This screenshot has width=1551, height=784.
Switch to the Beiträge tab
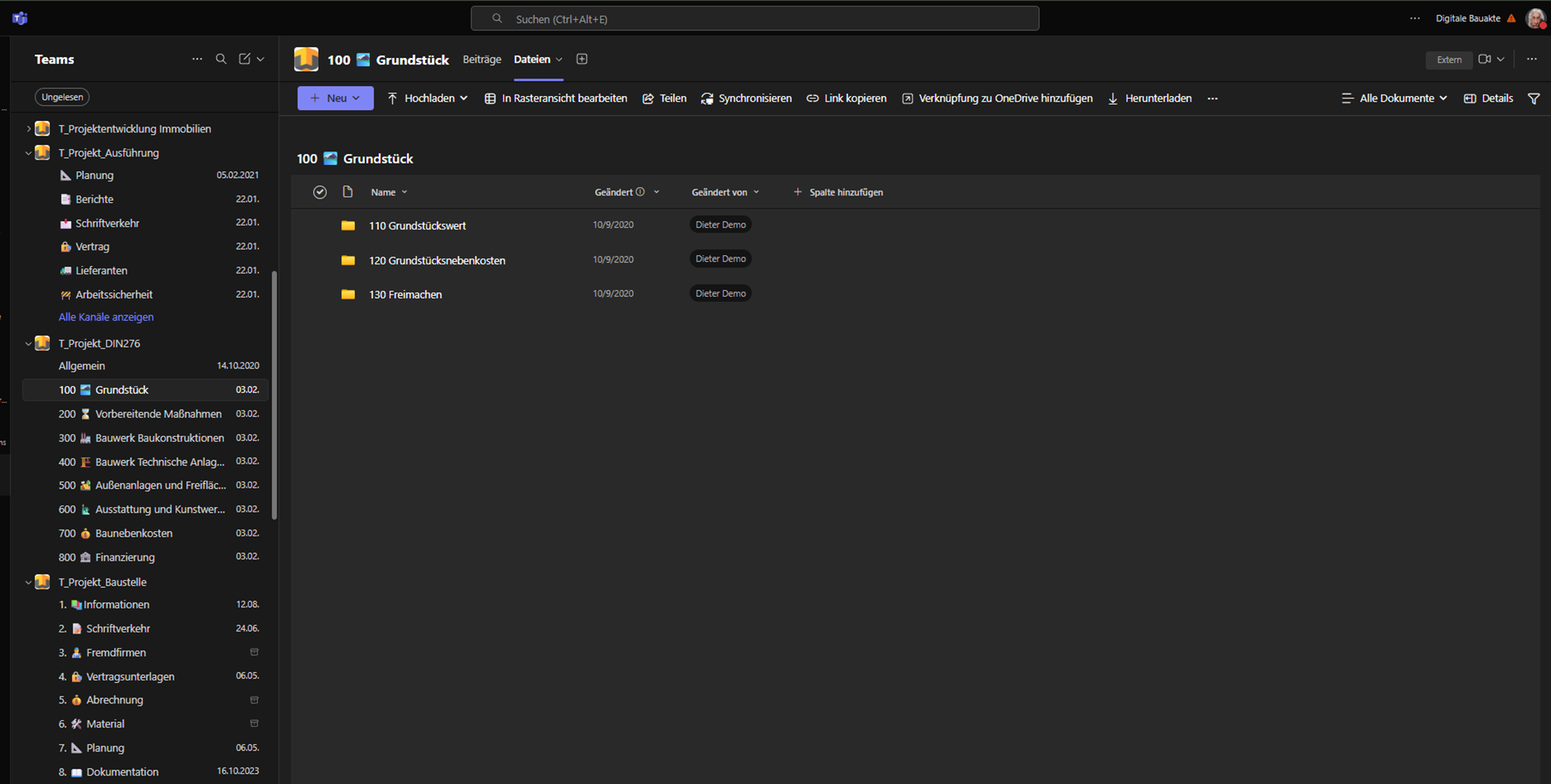(x=482, y=59)
